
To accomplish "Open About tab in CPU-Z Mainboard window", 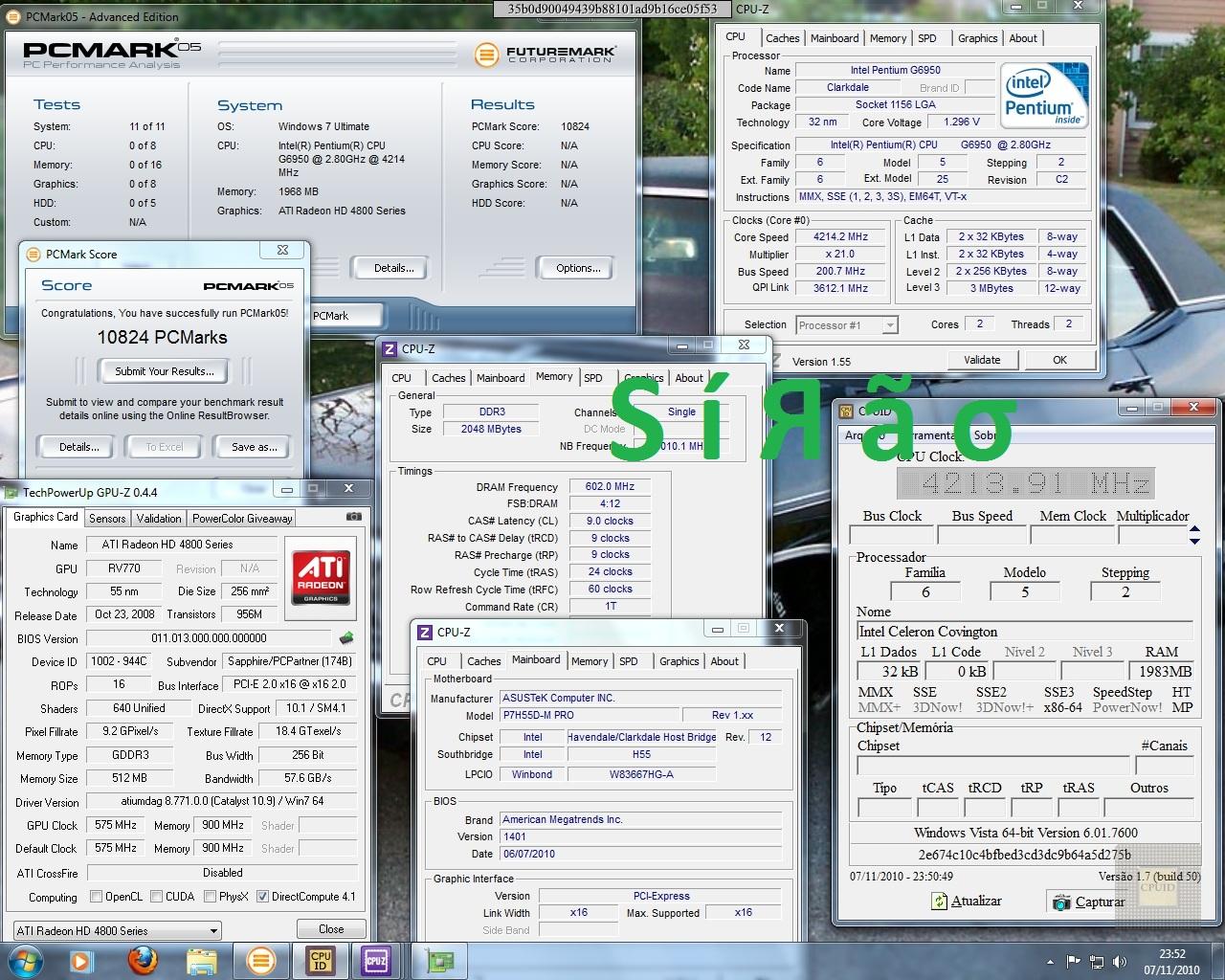I will [x=724, y=661].
